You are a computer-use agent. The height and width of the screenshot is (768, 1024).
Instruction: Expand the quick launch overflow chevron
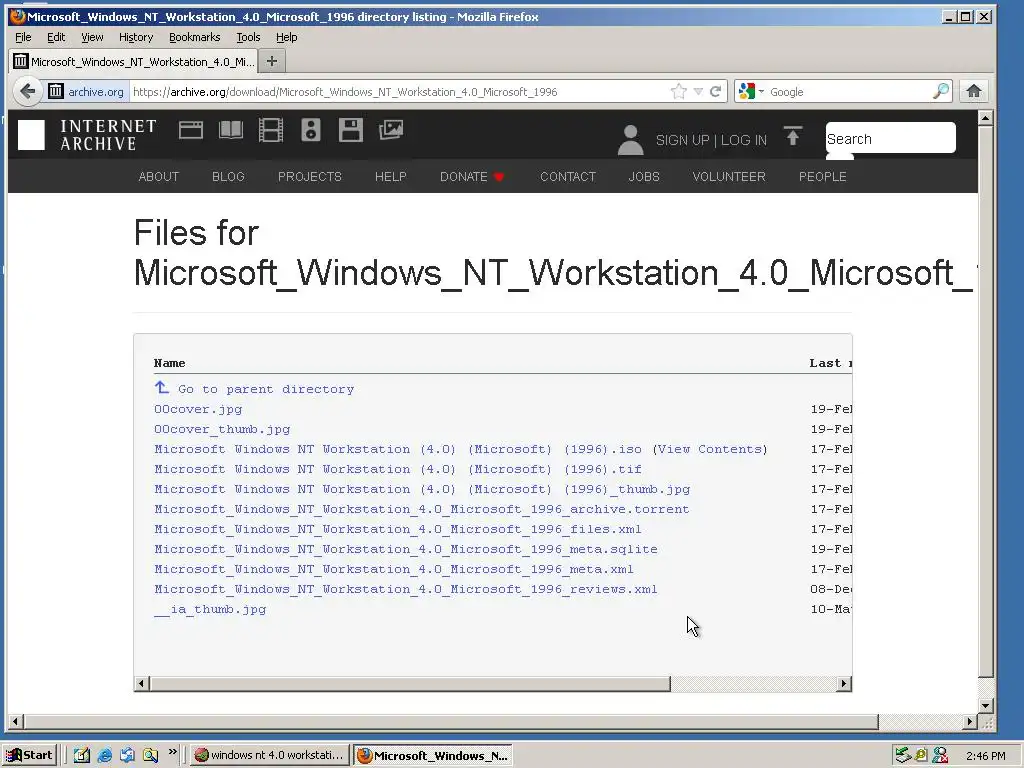pyautogui.click(x=172, y=752)
